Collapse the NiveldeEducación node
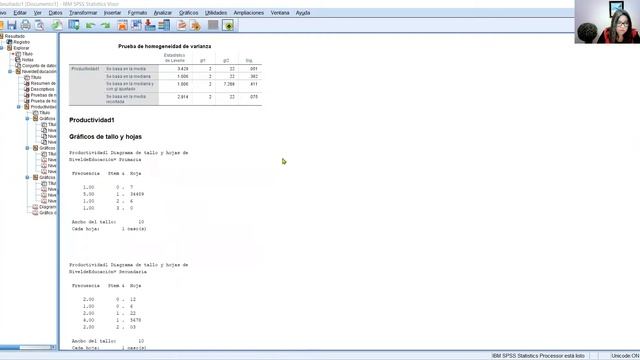The height and width of the screenshot is (360, 640). click(x=10, y=71)
